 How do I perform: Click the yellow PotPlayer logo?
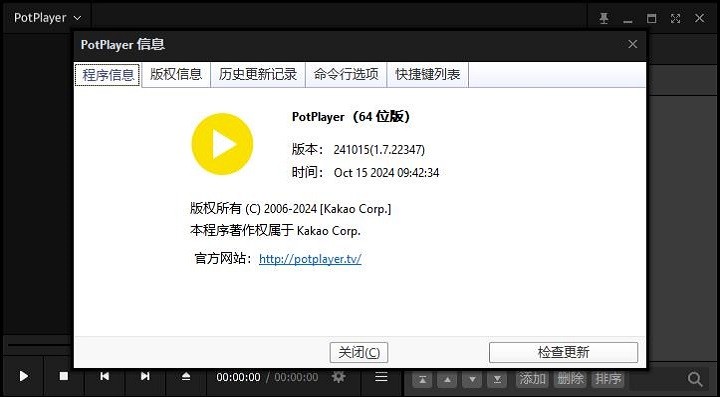(x=222, y=144)
